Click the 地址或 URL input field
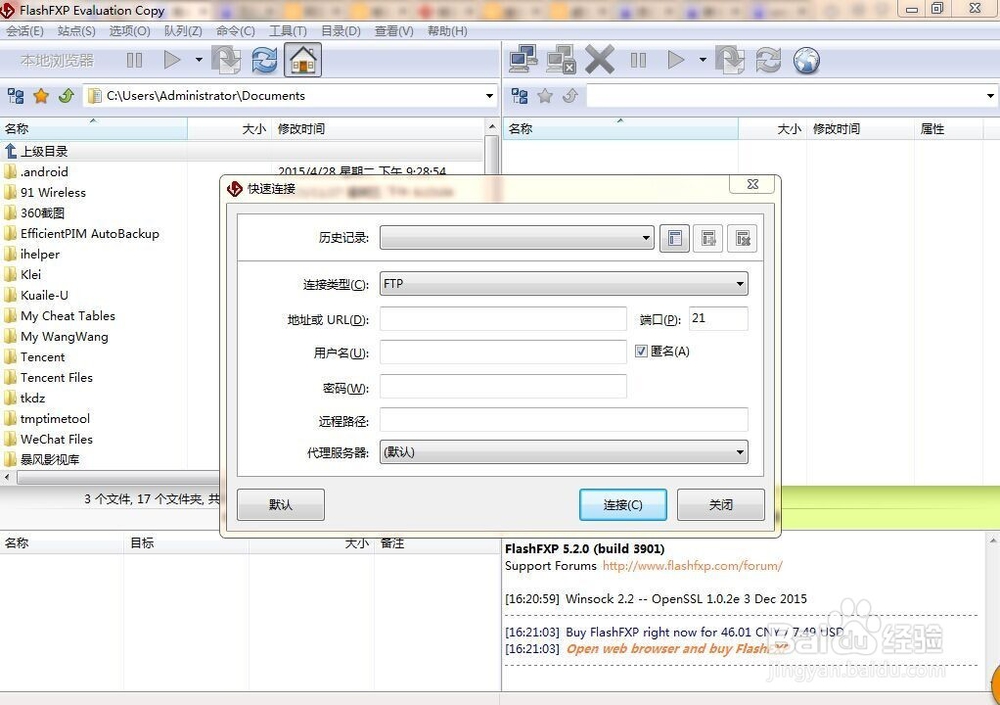This screenshot has width=1000, height=705. pos(503,319)
